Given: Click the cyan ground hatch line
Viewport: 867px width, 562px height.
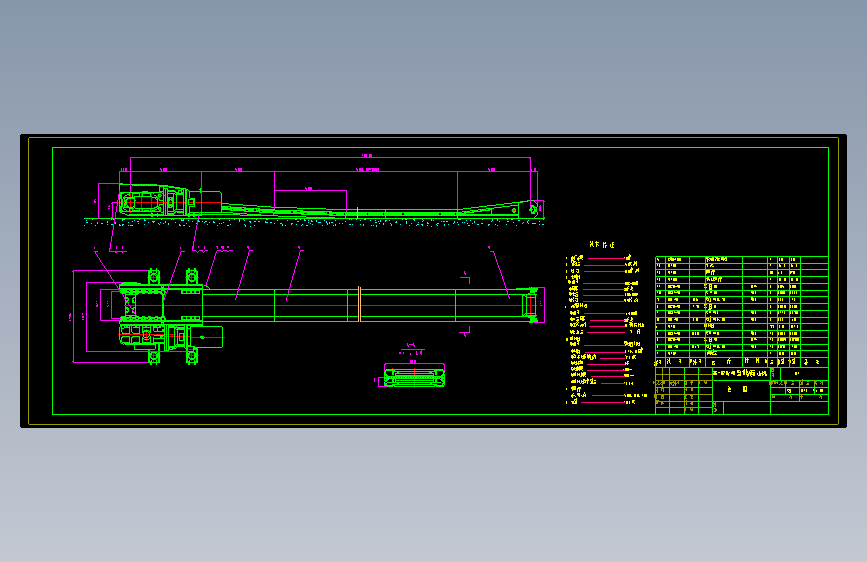Looking at the screenshot, I should pyautogui.click(x=314, y=222).
